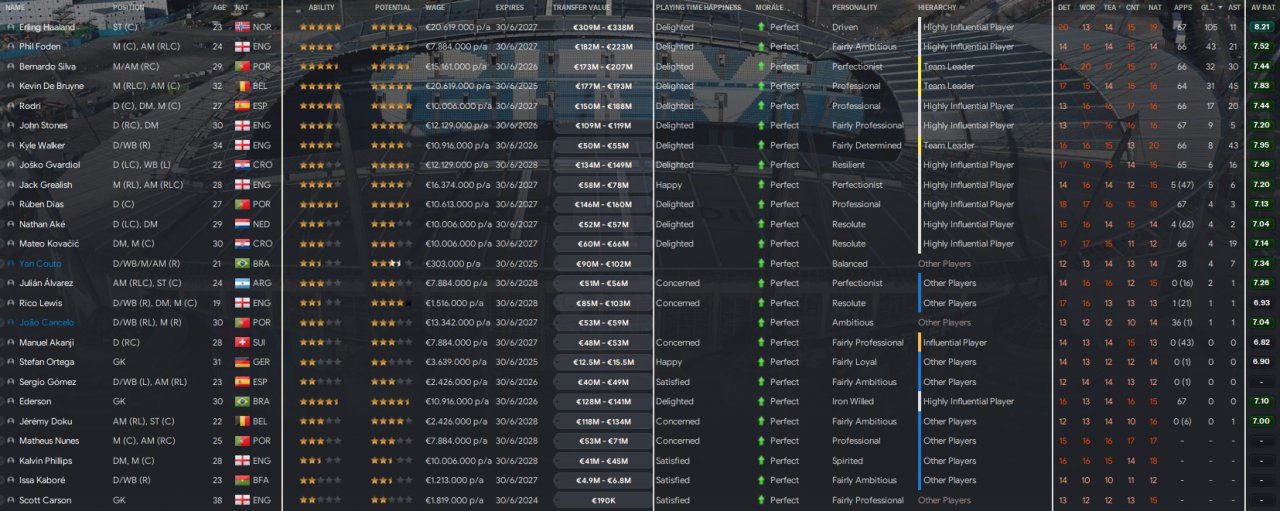
Task: Sort by the Personality column header
Action: coord(854,7)
